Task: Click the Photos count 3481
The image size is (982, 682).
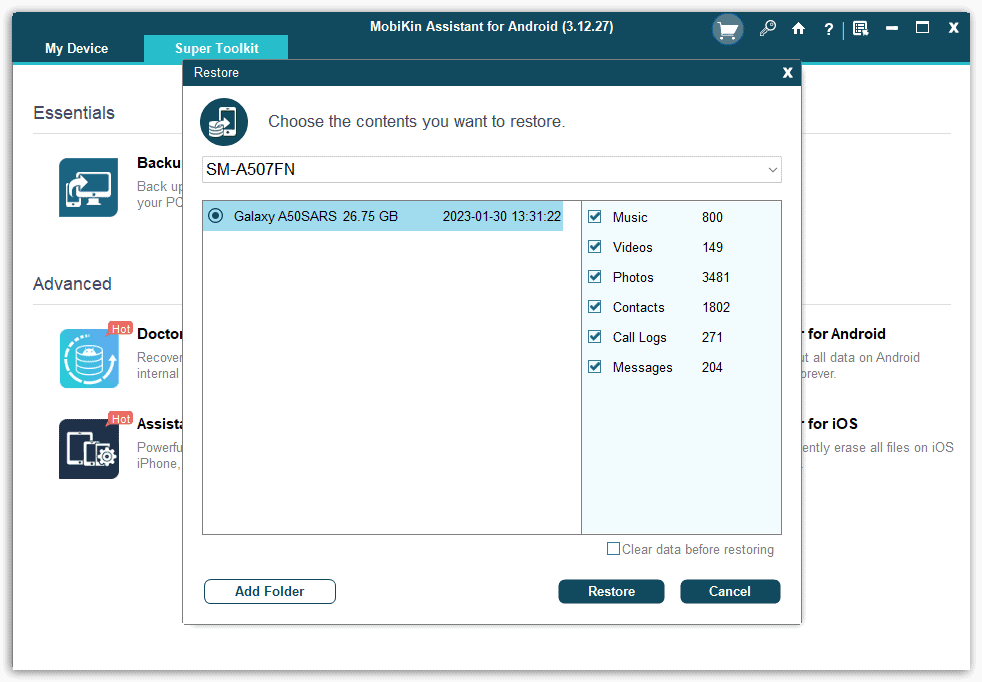Action: coord(716,277)
